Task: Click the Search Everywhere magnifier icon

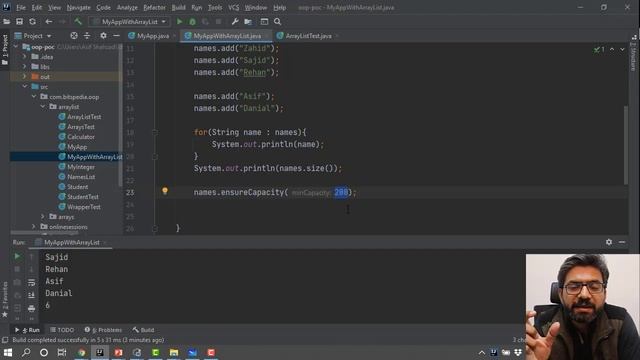Action: (x=278, y=22)
